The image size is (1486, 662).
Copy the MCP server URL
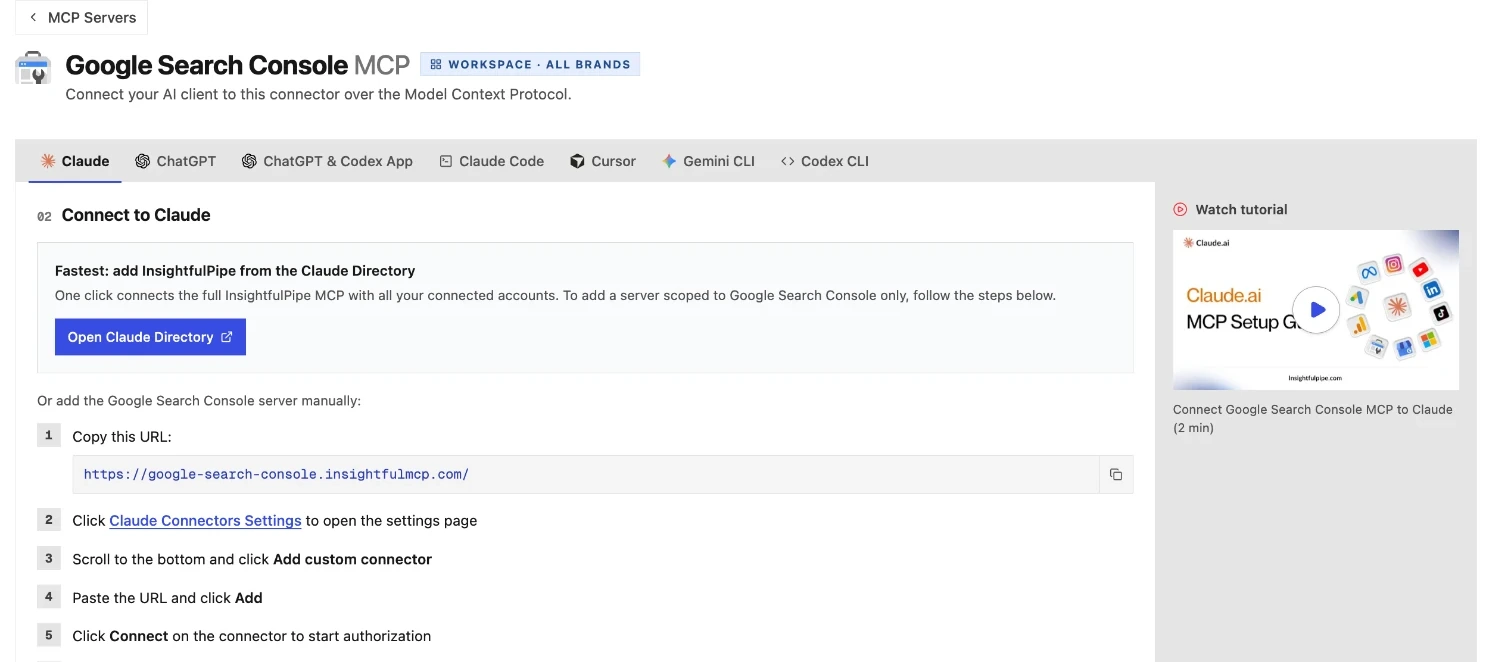pyautogui.click(x=1116, y=474)
